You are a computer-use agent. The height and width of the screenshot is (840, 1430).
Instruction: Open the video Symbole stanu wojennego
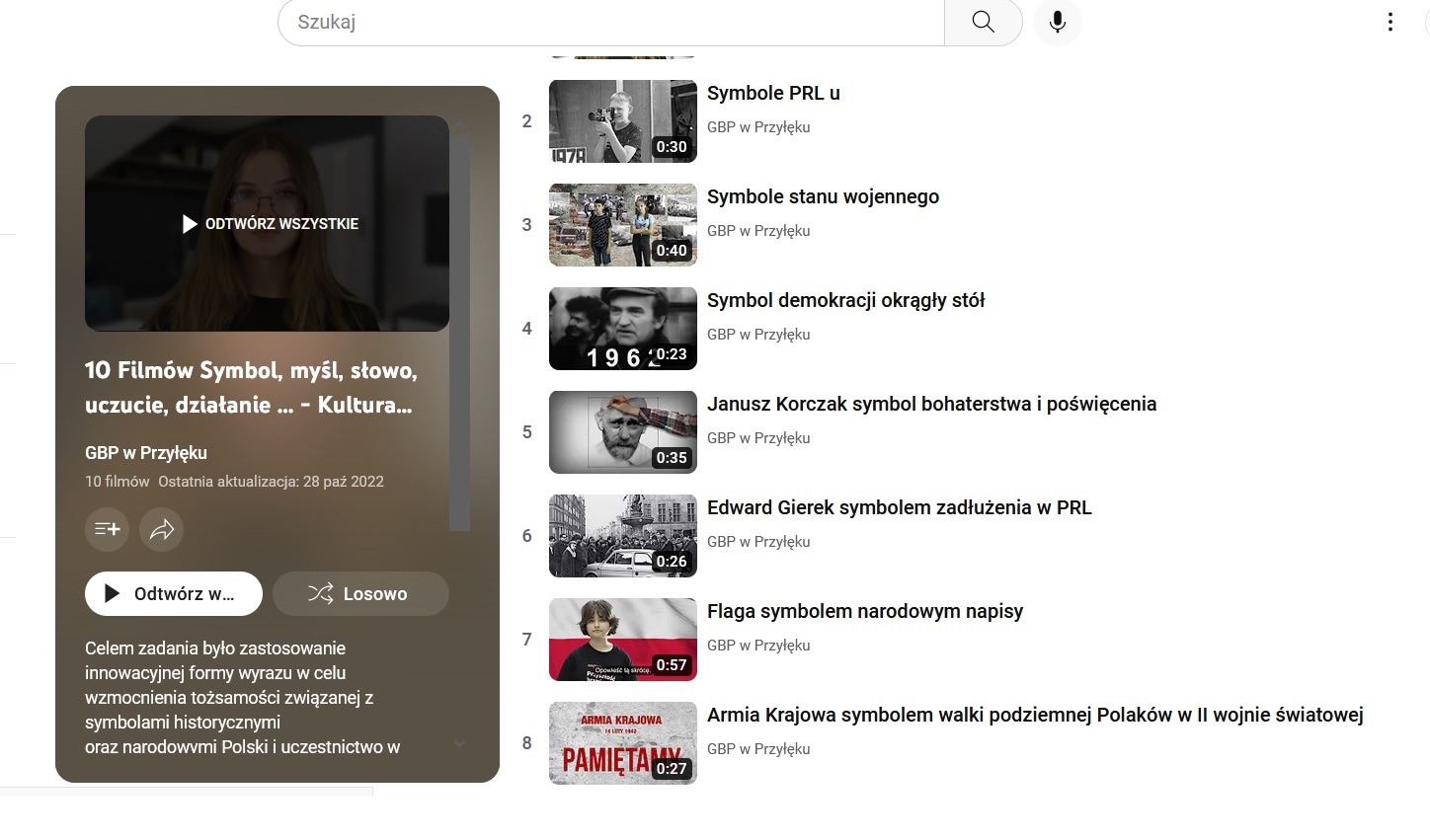pos(823,196)
